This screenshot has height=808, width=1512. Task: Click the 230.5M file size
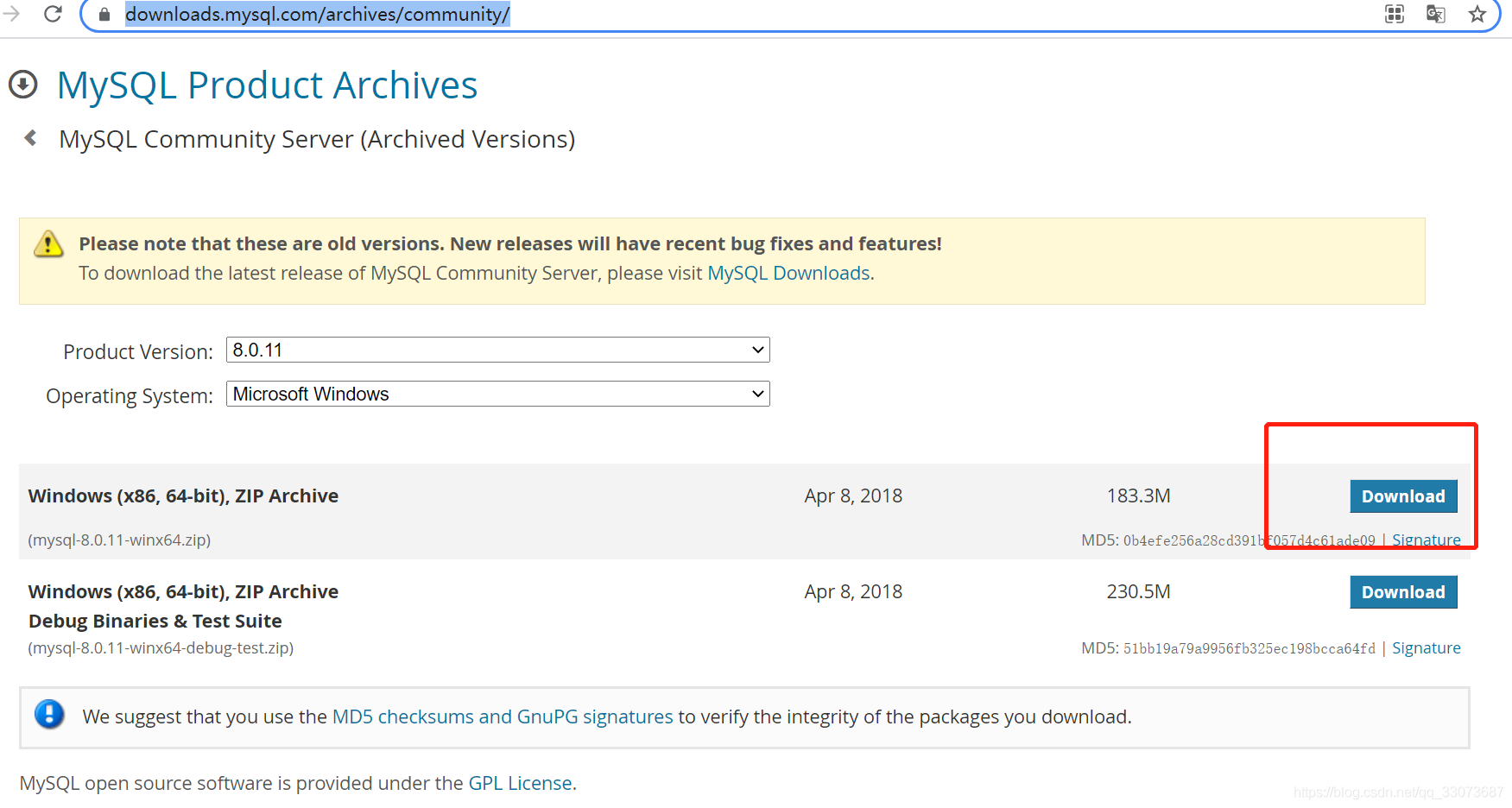(x=1138, y=591)
